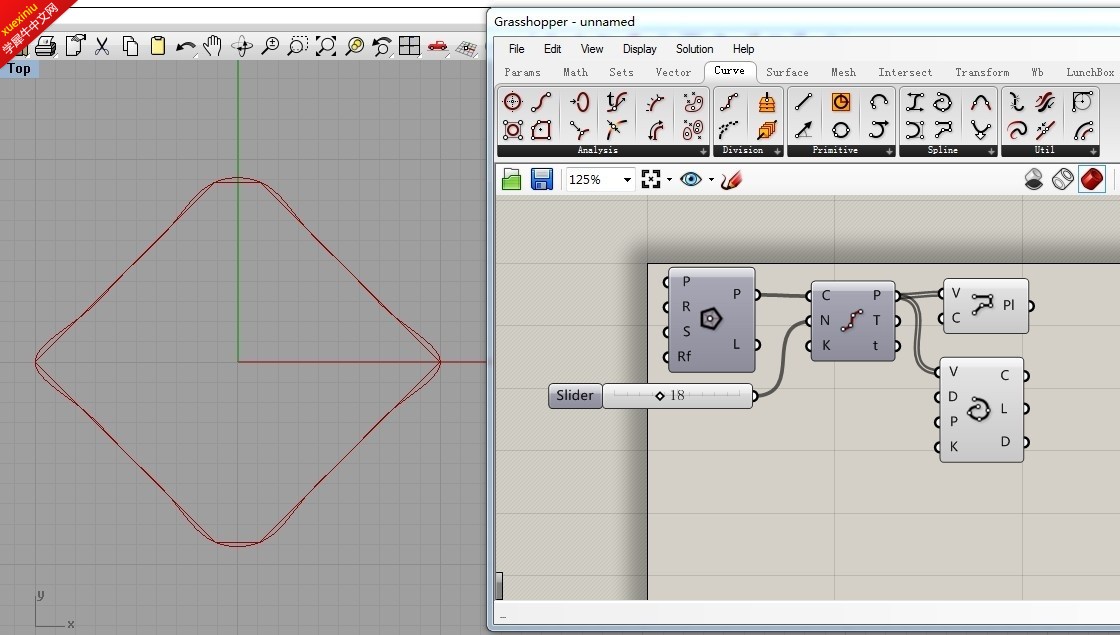
Task: Click the Copy icon in Rhino toolbar
Action: tap(130, 46)
